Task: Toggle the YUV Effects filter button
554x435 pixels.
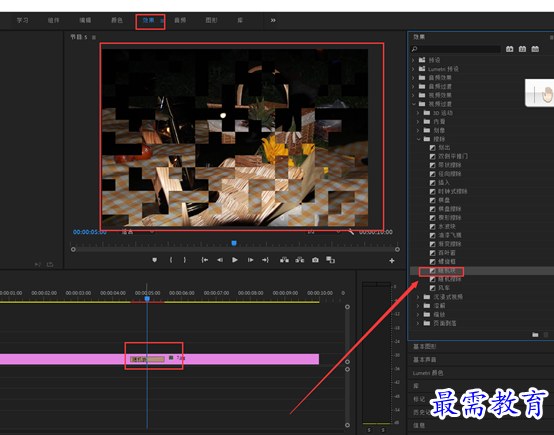Action: pos(535,49)
